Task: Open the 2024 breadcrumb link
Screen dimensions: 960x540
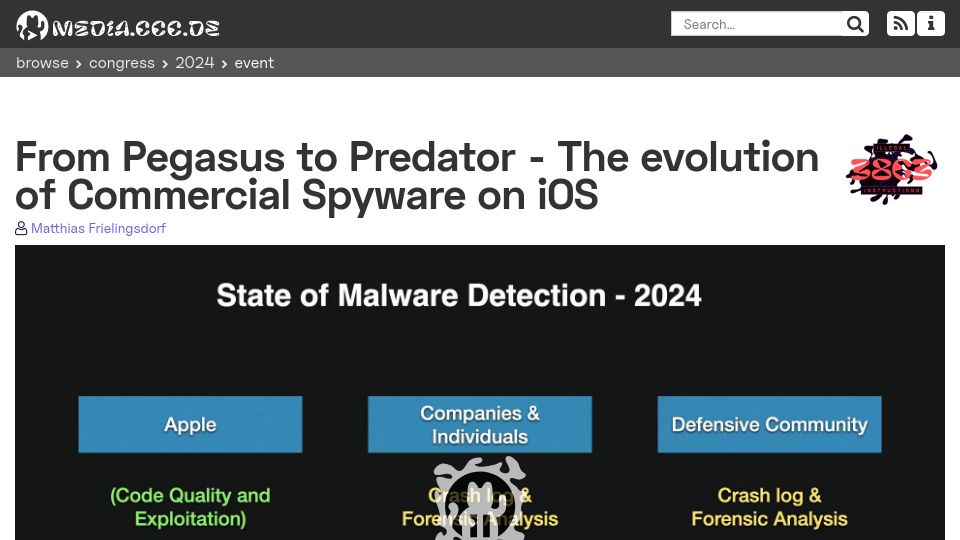Action: 195,62
